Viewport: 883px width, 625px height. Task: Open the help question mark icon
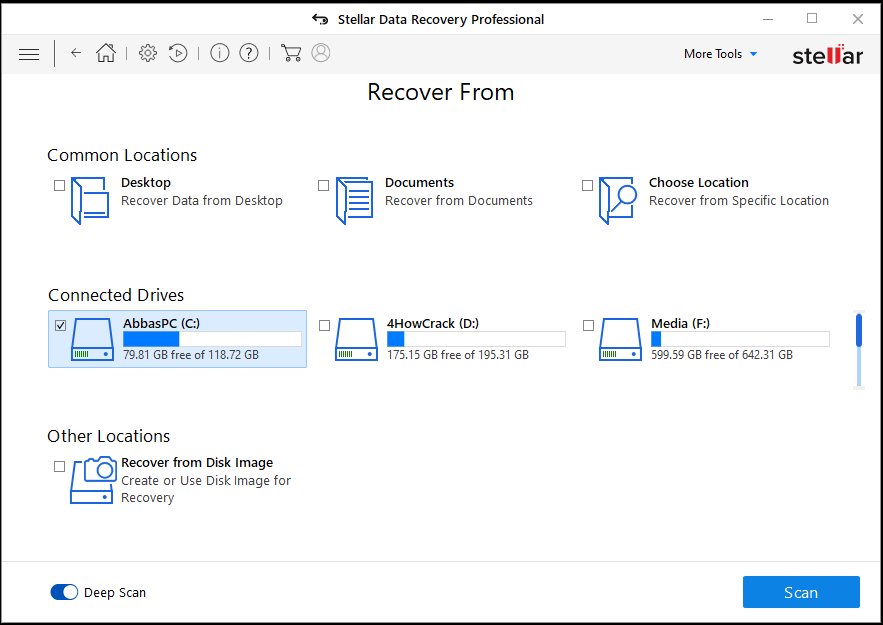pyautogui.click(x=249, y=53)
